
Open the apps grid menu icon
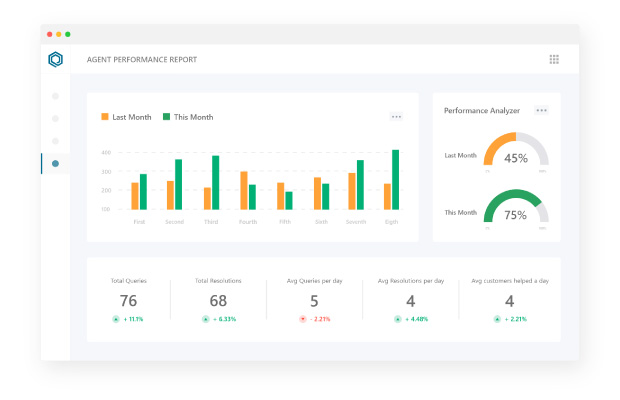(554, 59)
